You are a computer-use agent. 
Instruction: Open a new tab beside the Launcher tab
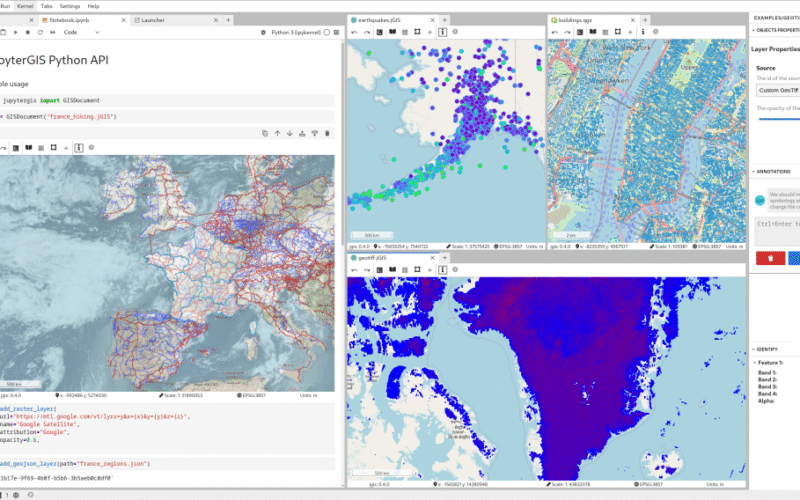point(228,19)
